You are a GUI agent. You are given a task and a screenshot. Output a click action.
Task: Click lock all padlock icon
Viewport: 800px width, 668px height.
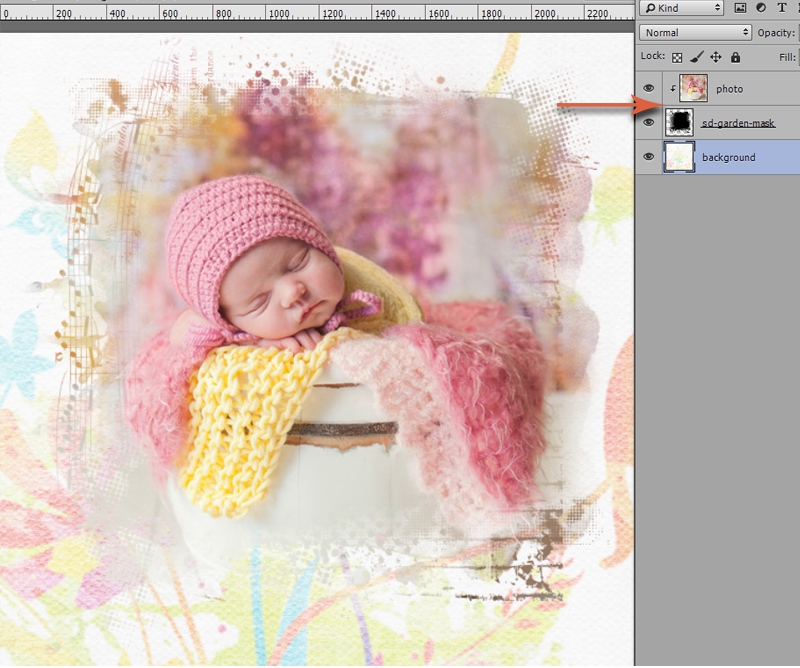(x=735, y=57)
